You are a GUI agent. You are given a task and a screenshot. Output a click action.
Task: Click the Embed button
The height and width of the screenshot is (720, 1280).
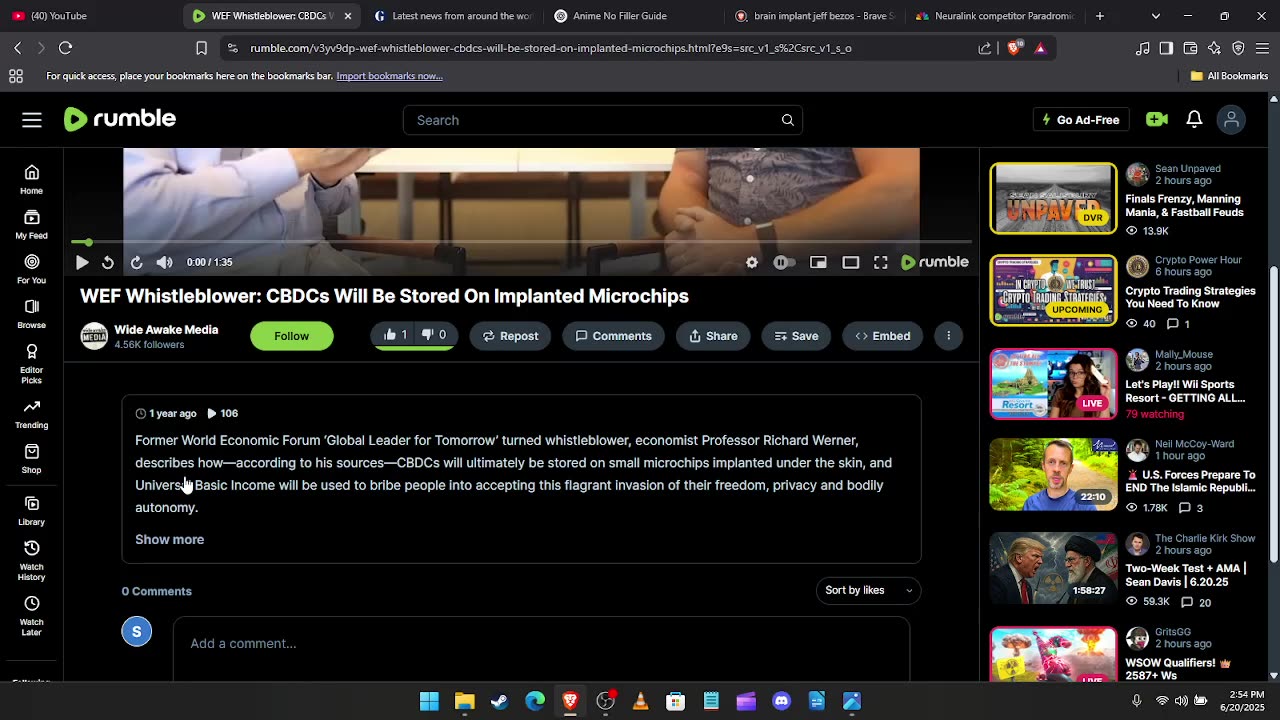click(882, 336)
